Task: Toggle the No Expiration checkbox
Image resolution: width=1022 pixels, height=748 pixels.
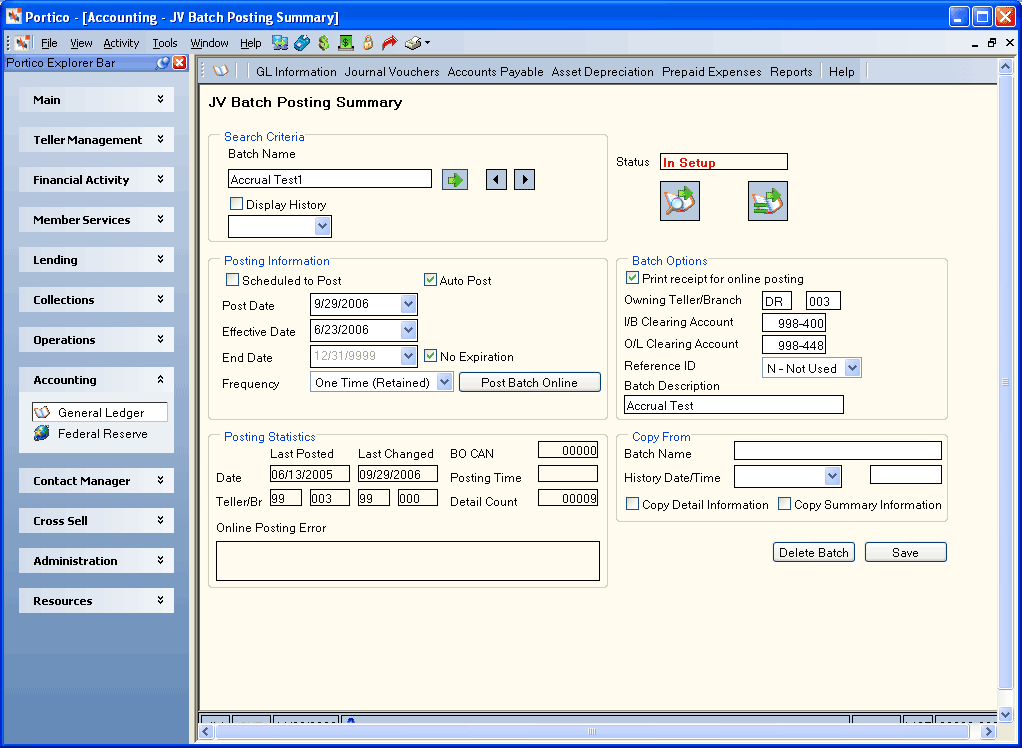Action: click(x=430, y=356)
